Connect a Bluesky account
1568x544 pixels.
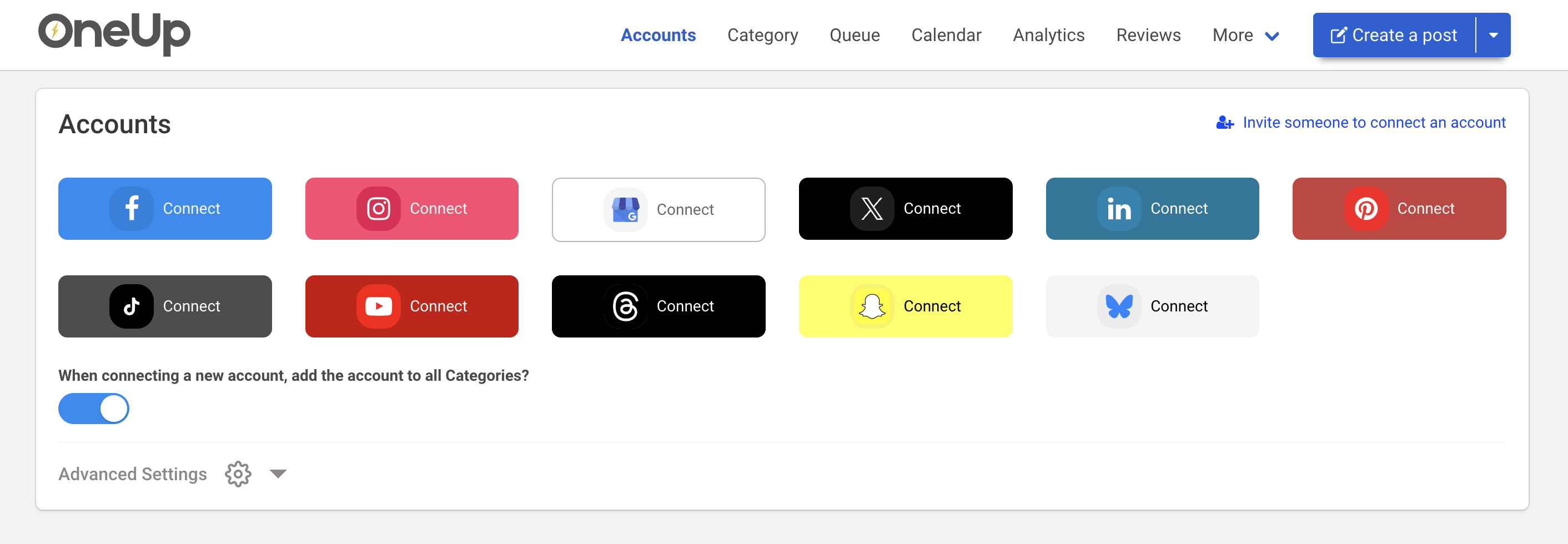(x=1152, y=306)
